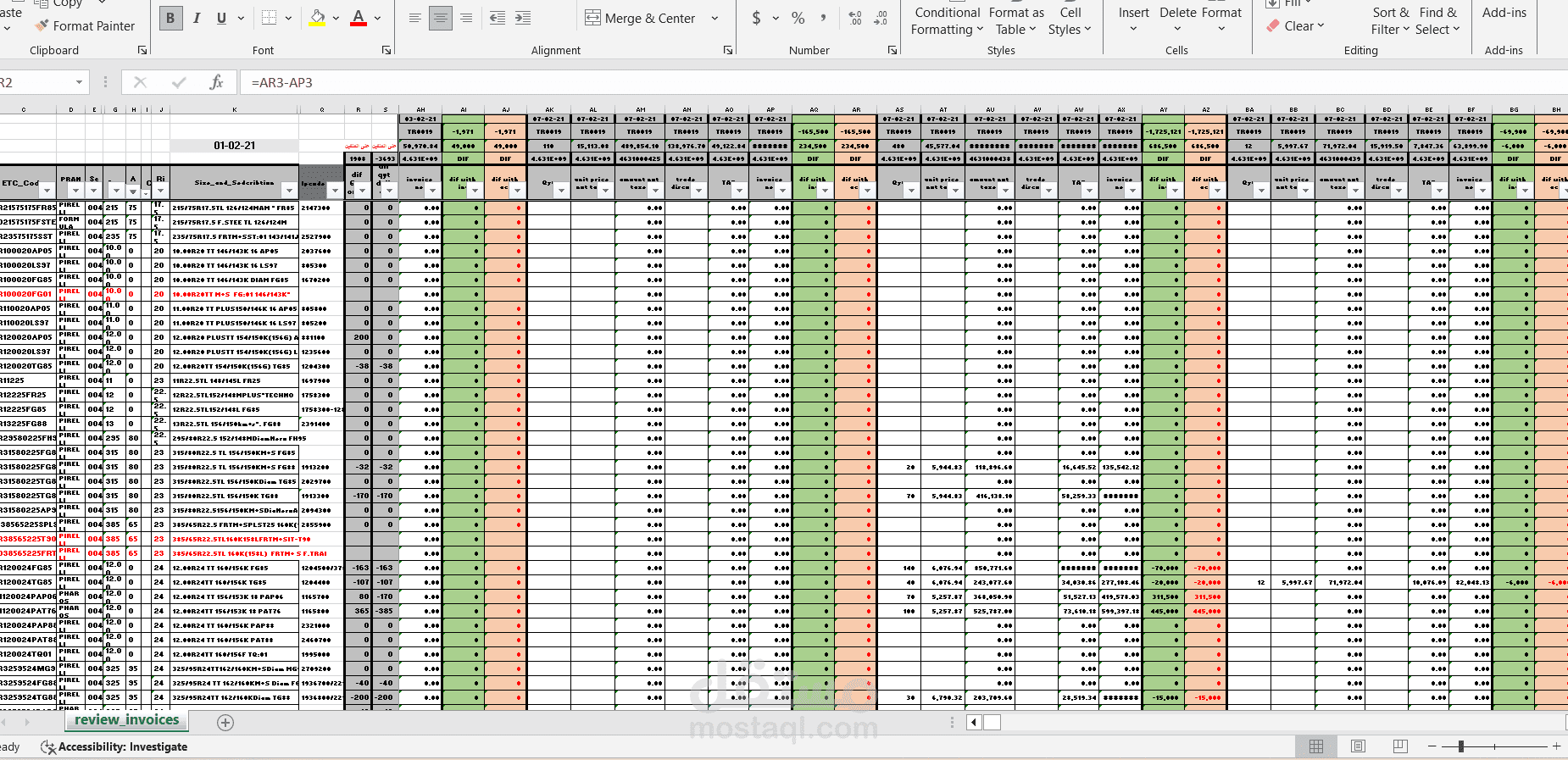Click the Add-ins button

pyautogui.click(x=1504, y=13)
